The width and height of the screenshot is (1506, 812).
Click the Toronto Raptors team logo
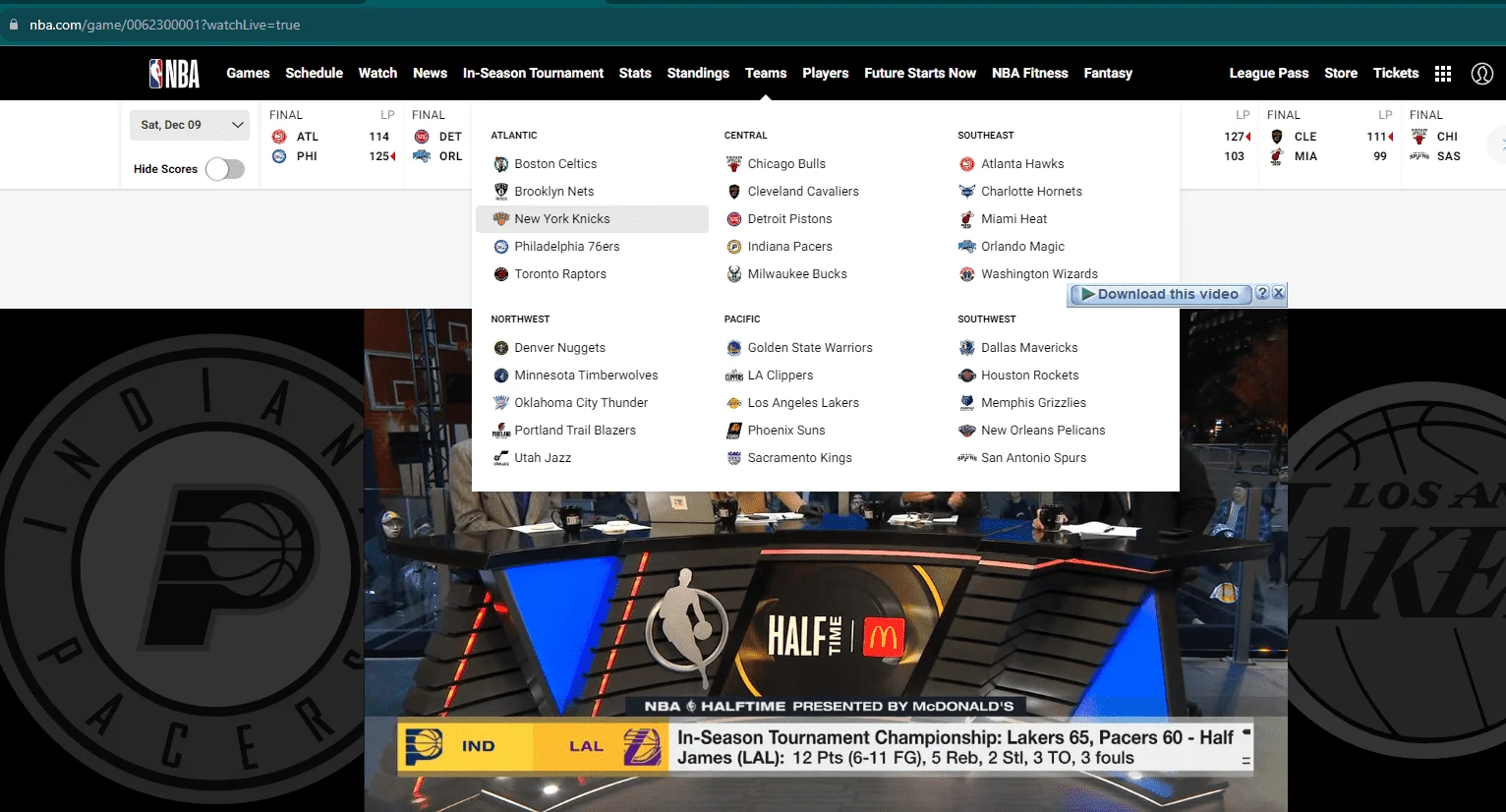(501, 274)
